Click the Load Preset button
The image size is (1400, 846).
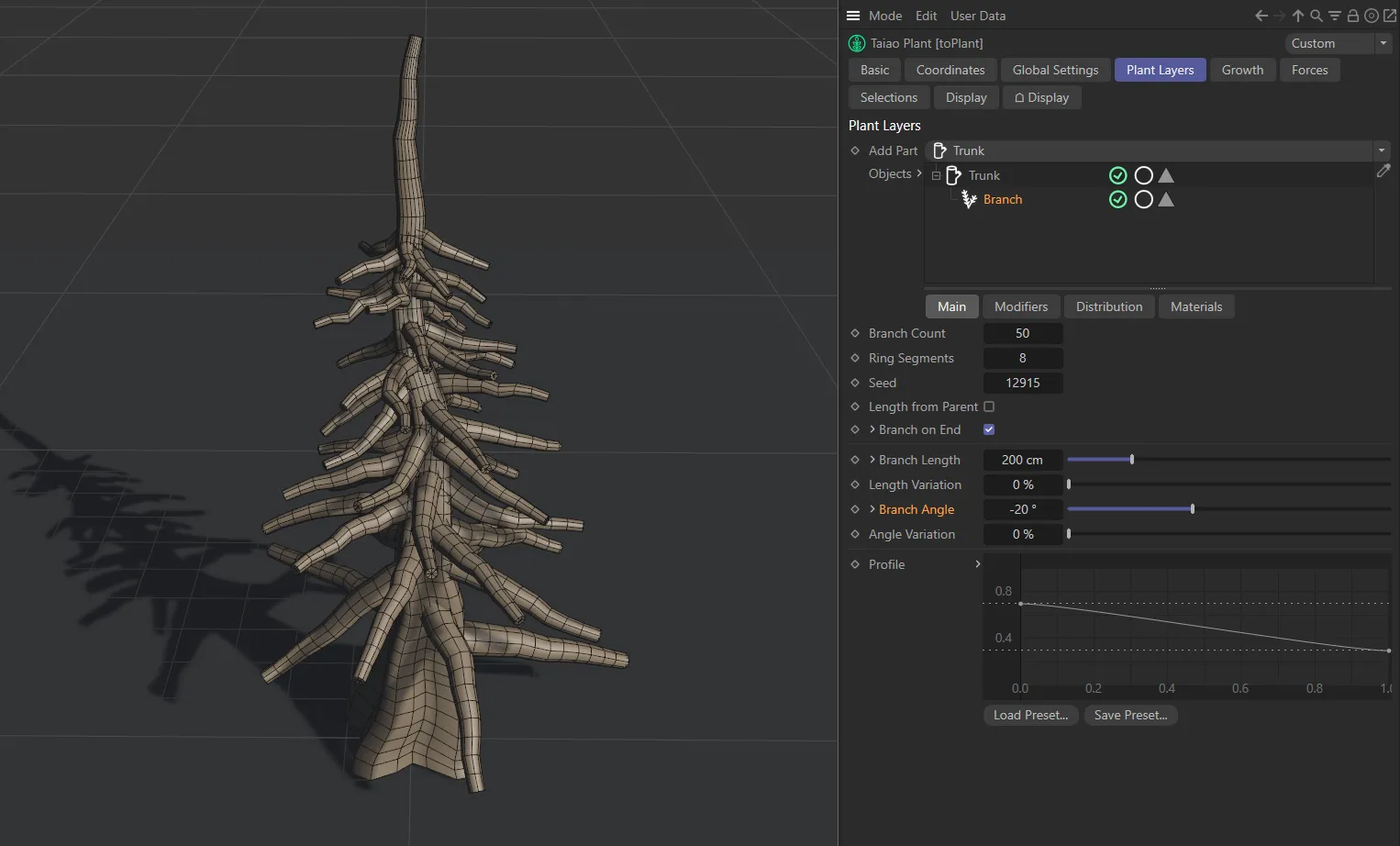point(1029,715)
